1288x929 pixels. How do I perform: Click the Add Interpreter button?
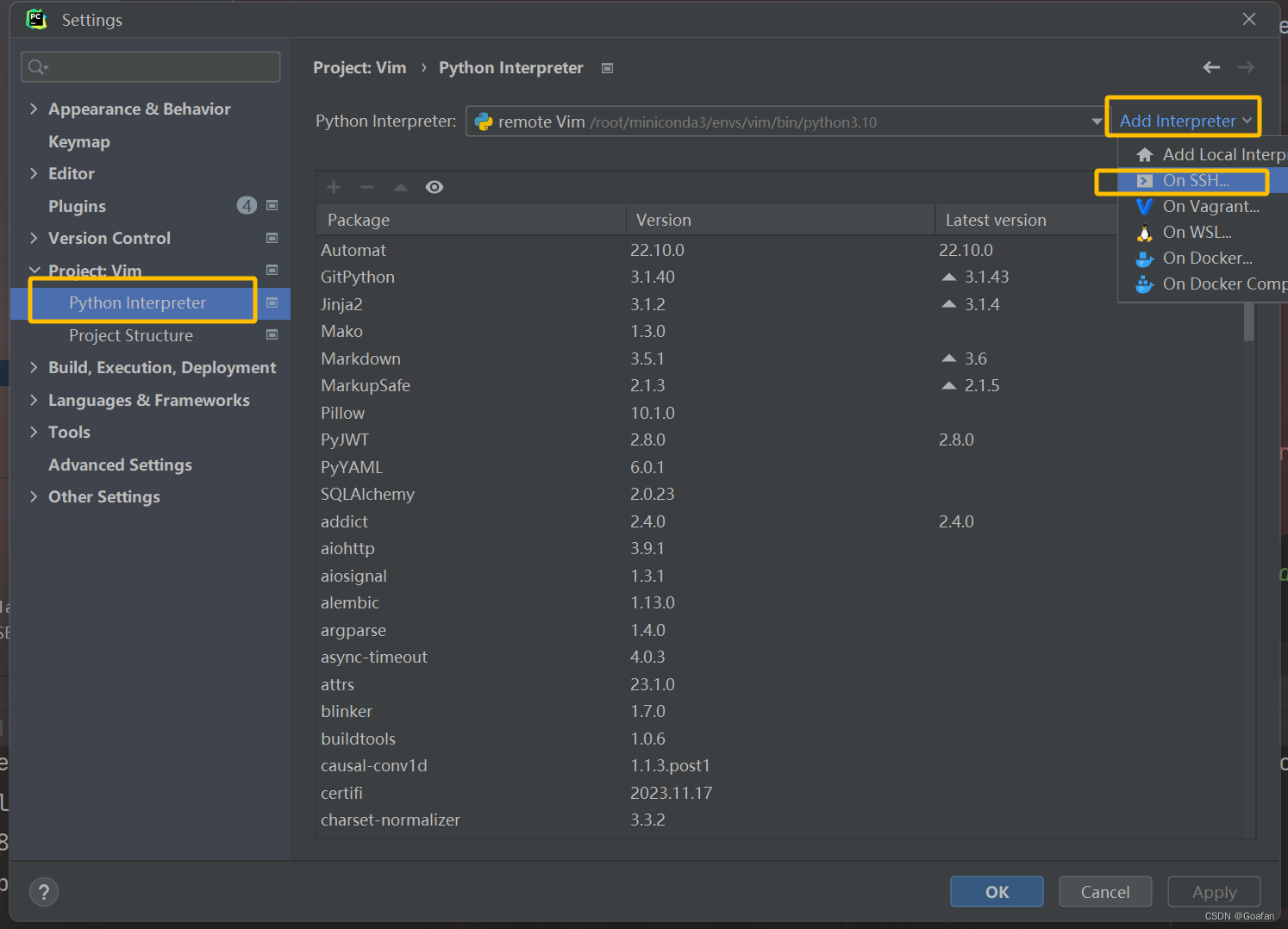(1182, 120)
